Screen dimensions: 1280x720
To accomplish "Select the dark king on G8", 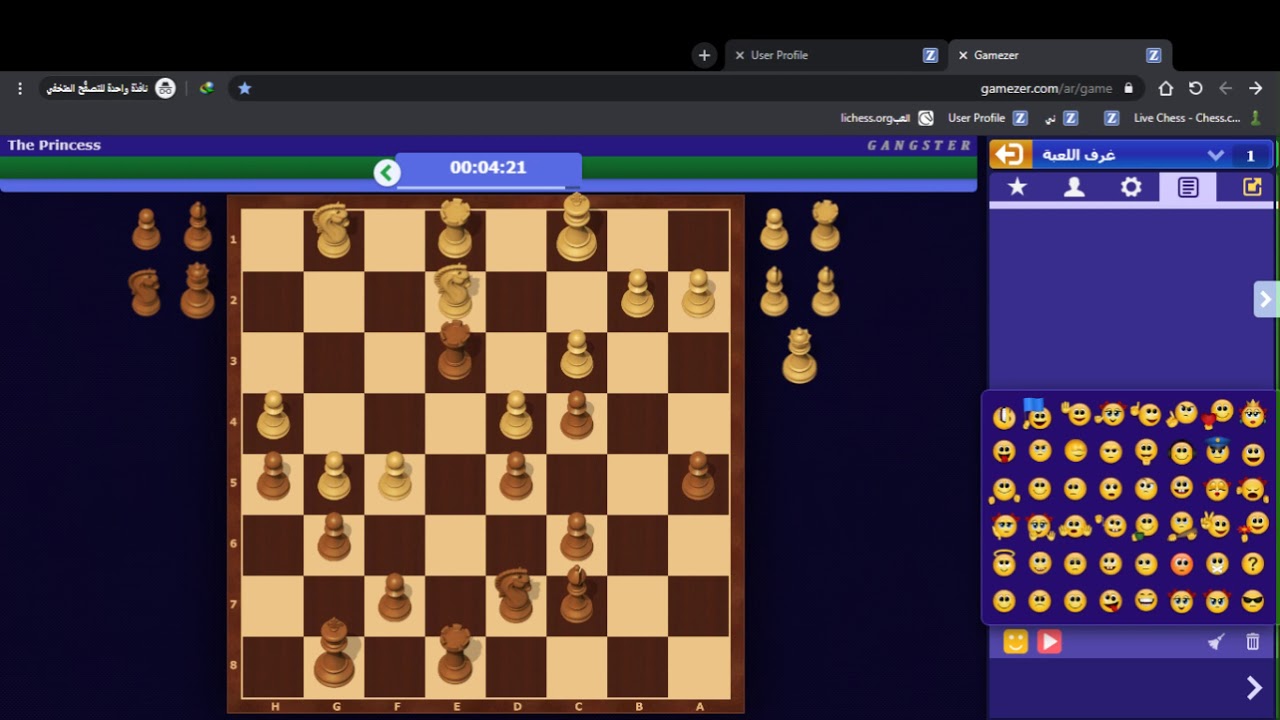I will (x=333, y=653).
